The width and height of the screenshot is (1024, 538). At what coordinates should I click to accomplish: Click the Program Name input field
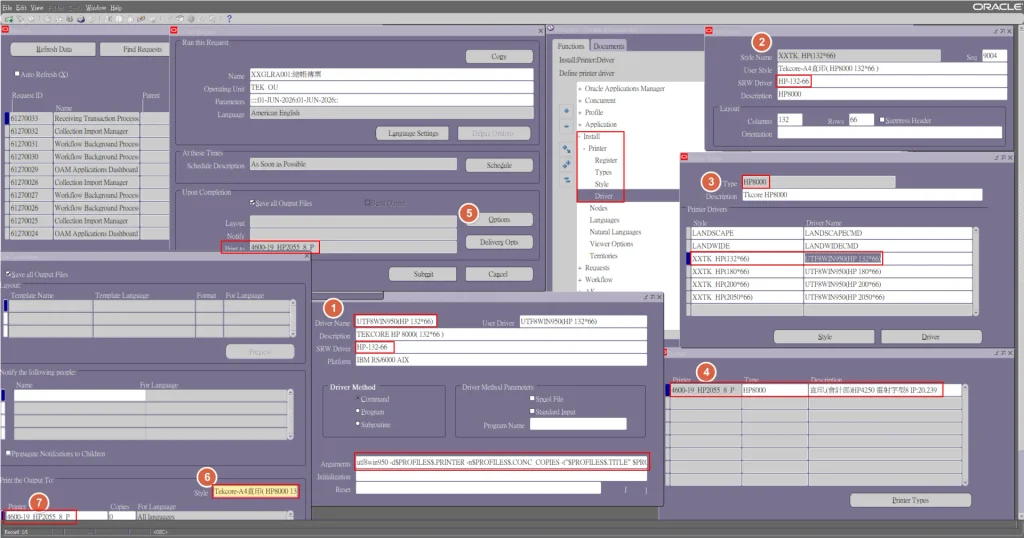[x=578, y=424]
